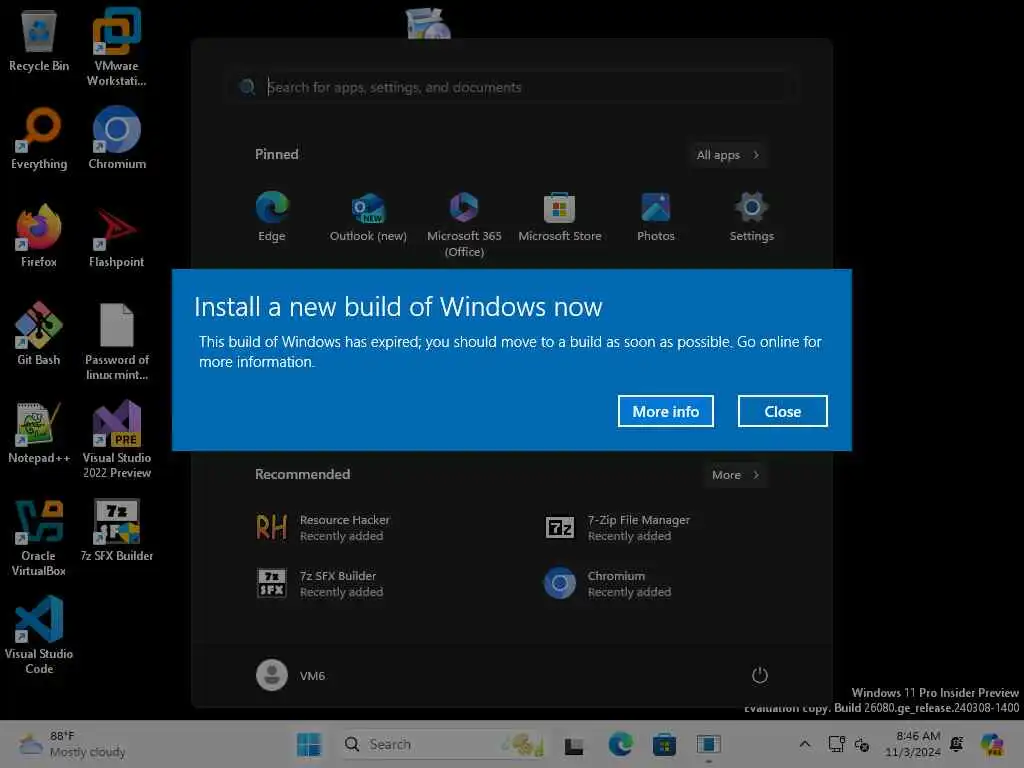1024x768 pixels.
Task: Open the All apps list
Action: 728,155
